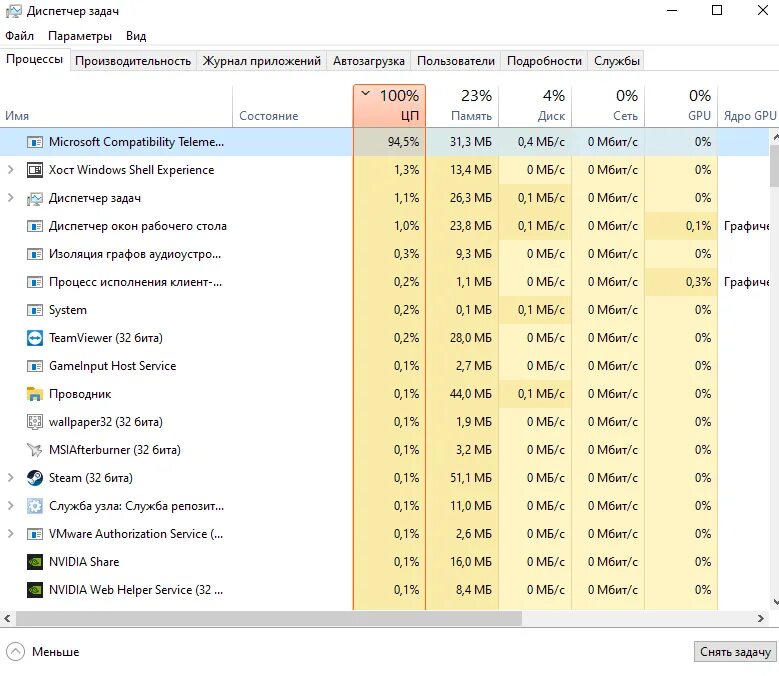Sort by the GPU column header

[681, 105]
